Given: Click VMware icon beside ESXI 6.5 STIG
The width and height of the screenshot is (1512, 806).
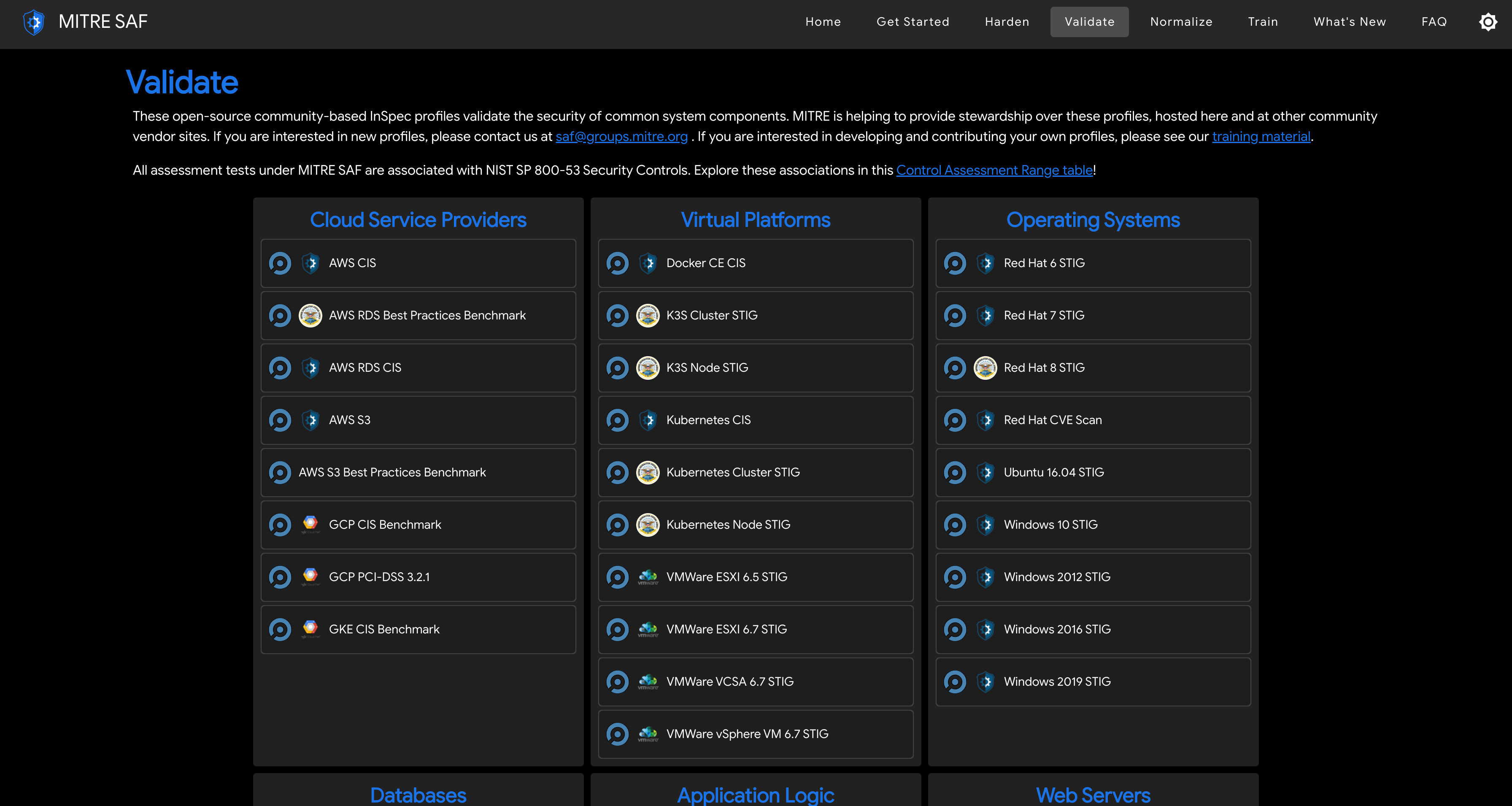Looking at the screenshot, I should coord(648,577).
